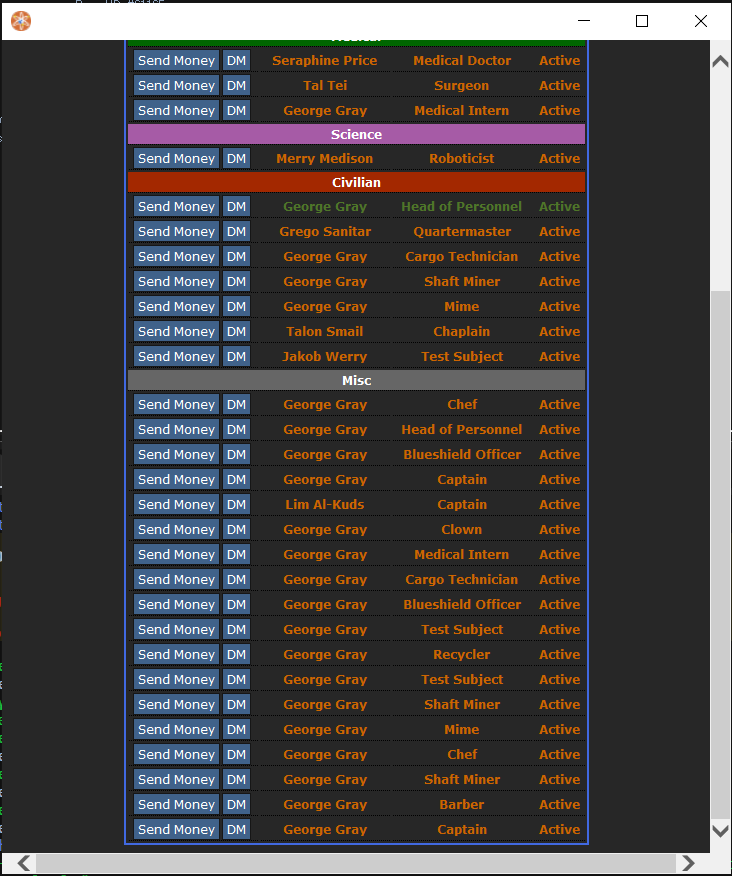732x876 pixels.
Task: Send money to Merry Medison the Roboticist
Action: tap(176, 159)
